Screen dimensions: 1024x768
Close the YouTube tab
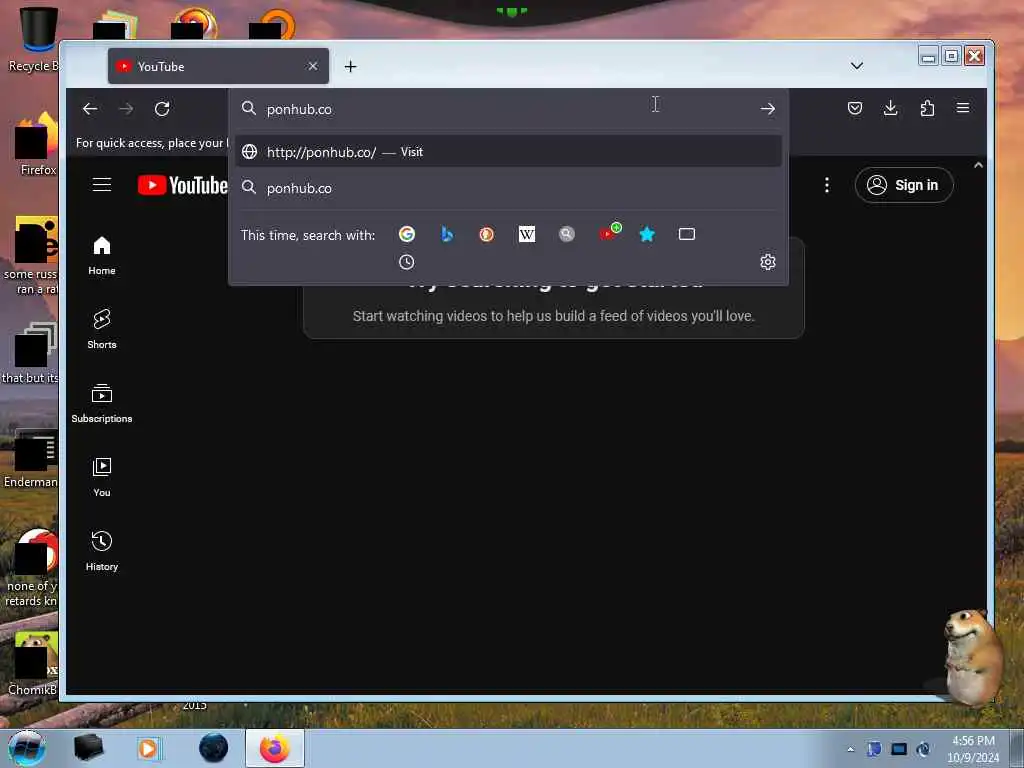(313, 66)
